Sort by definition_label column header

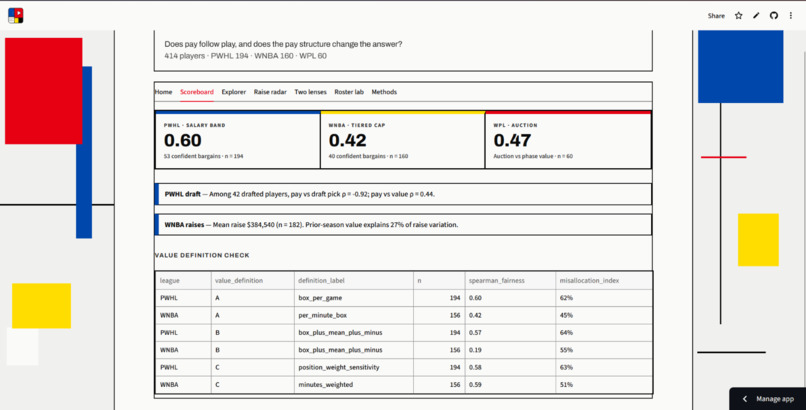[x=354, y=281]
